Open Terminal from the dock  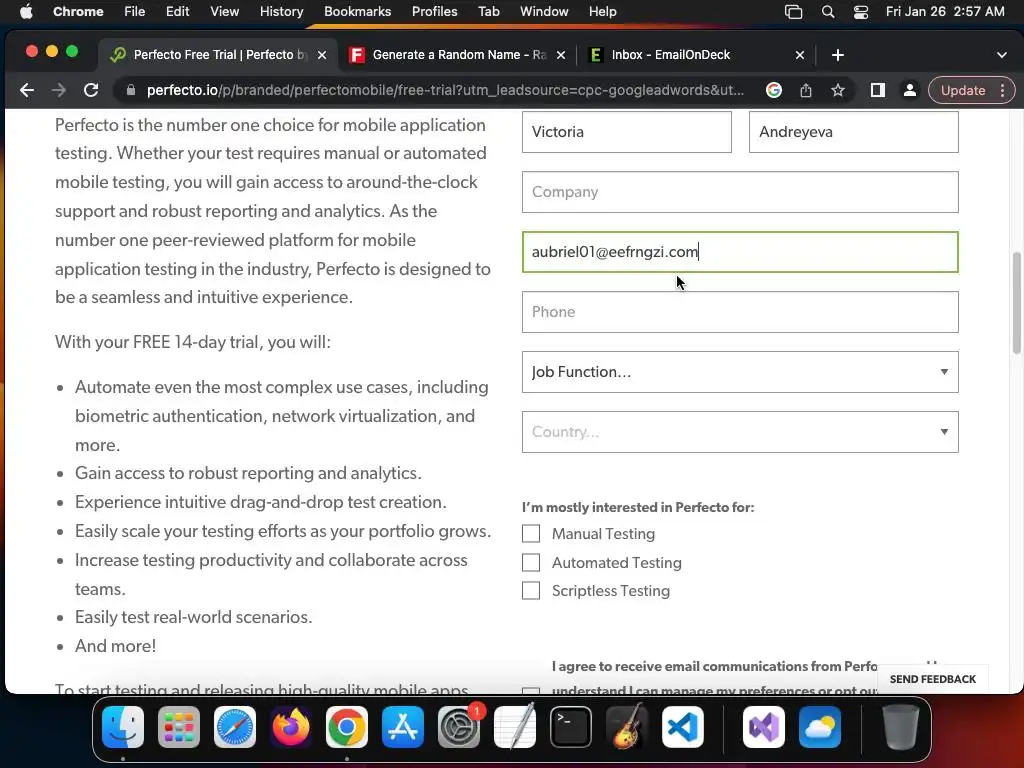pyautogui.click(x=571, y=727)
